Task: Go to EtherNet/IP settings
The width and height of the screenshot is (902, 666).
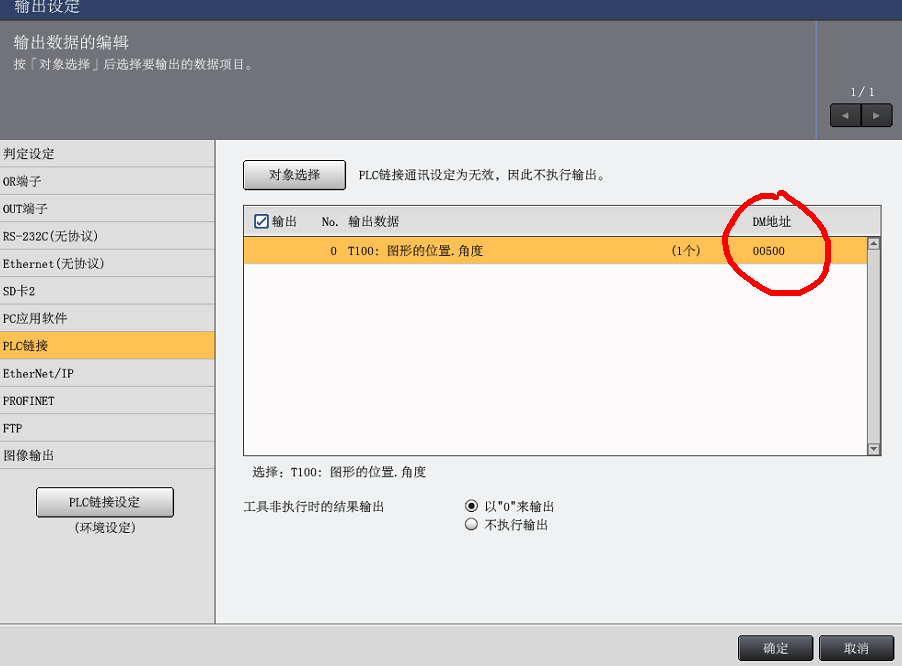Action: pyautogui.click(x=106, y=373)
